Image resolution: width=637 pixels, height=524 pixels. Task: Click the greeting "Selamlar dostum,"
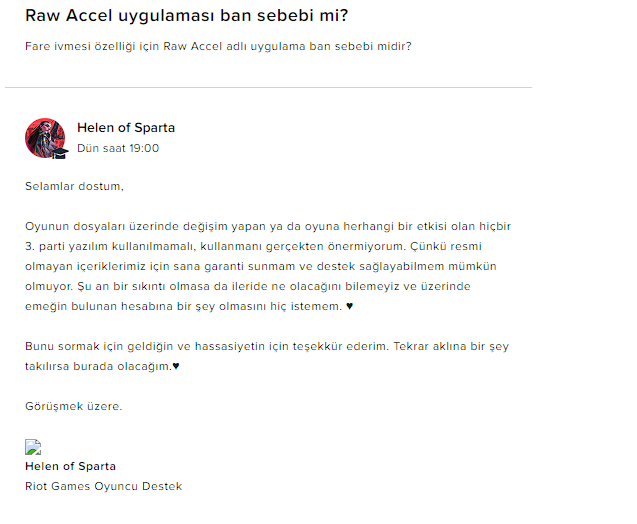click(74, 186)
